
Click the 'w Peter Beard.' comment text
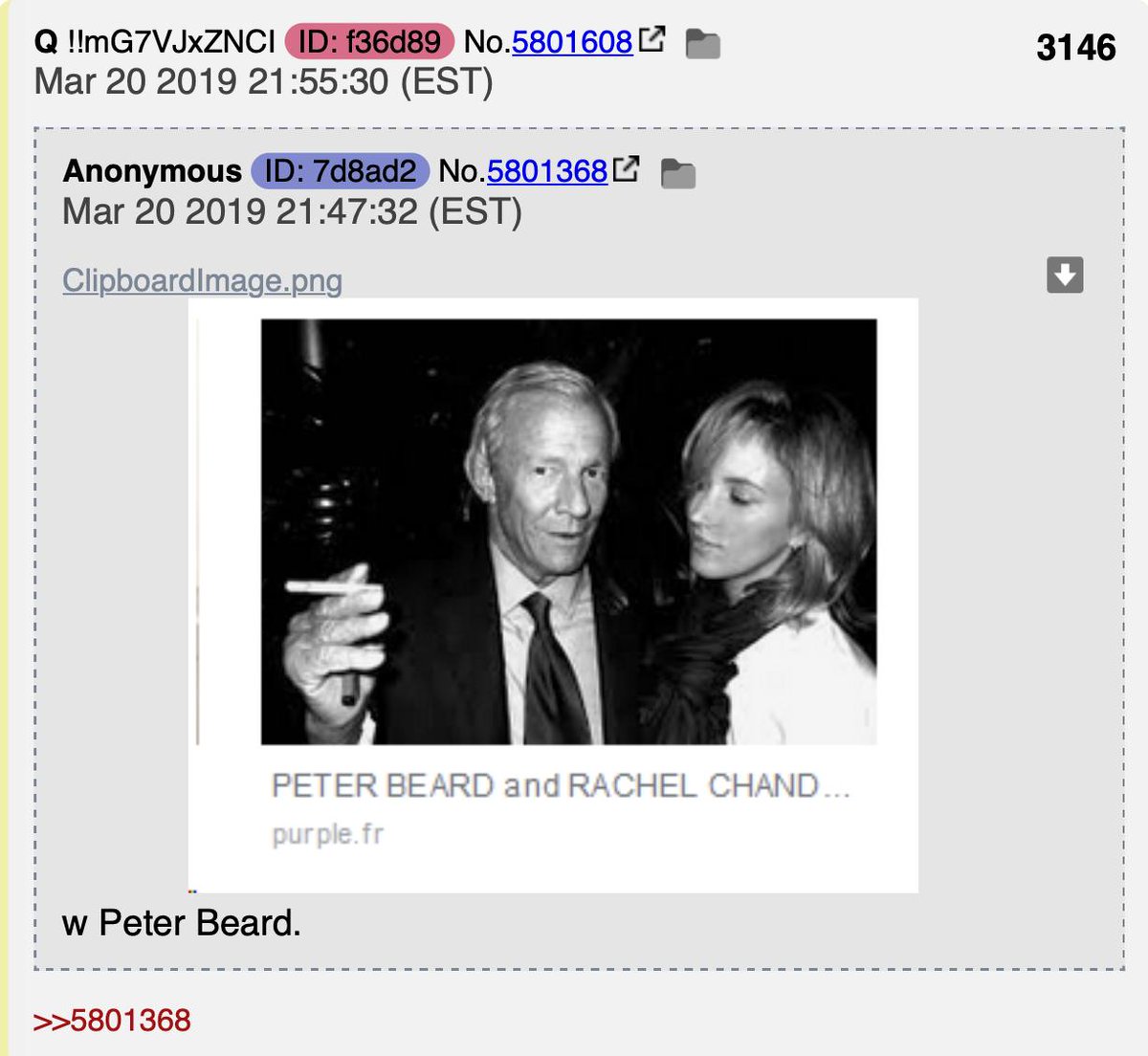(x=182, y=924)
